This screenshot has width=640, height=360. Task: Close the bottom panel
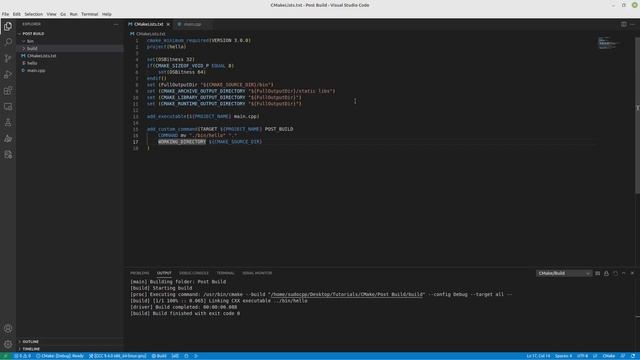(633, 273)
